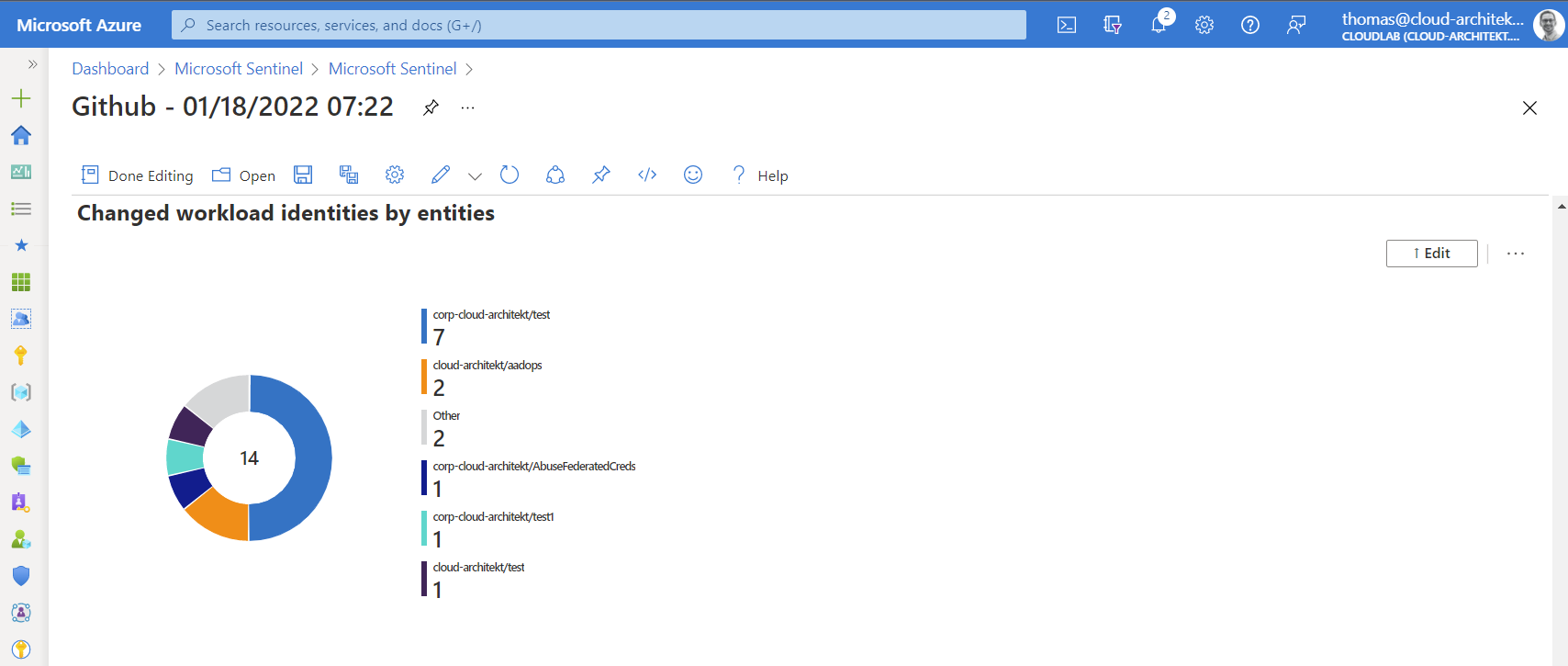Viewport: 1568px width, 666px height.
Task: Open Directories and subscriptions filter icon
Action: coord(1113,25)
